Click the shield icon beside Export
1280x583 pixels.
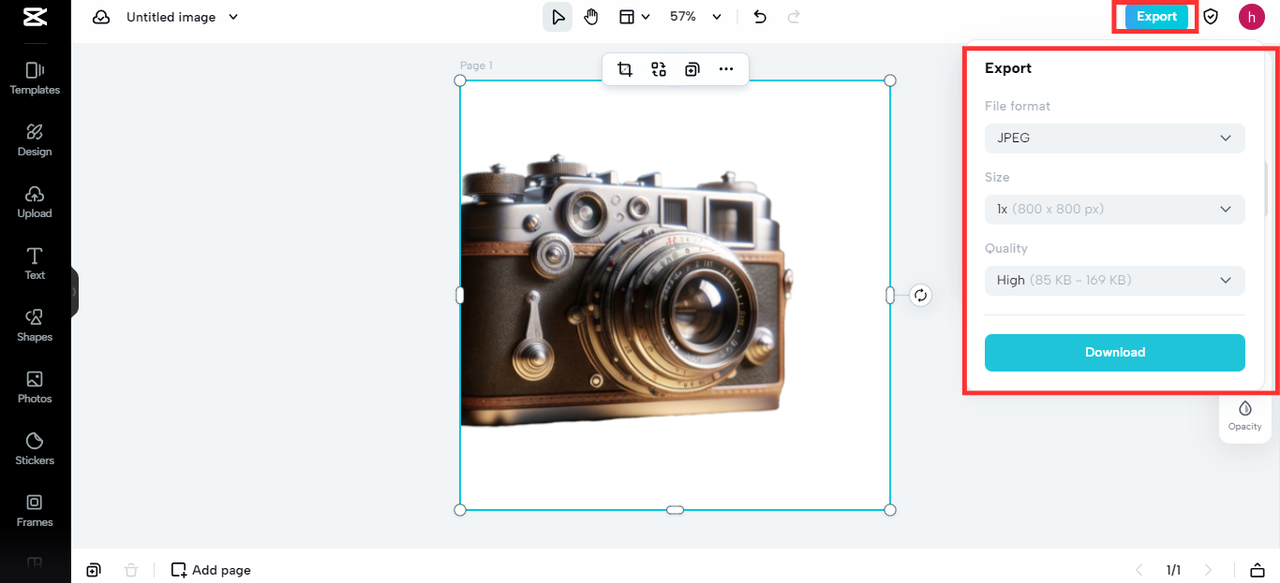[1211, 17]
